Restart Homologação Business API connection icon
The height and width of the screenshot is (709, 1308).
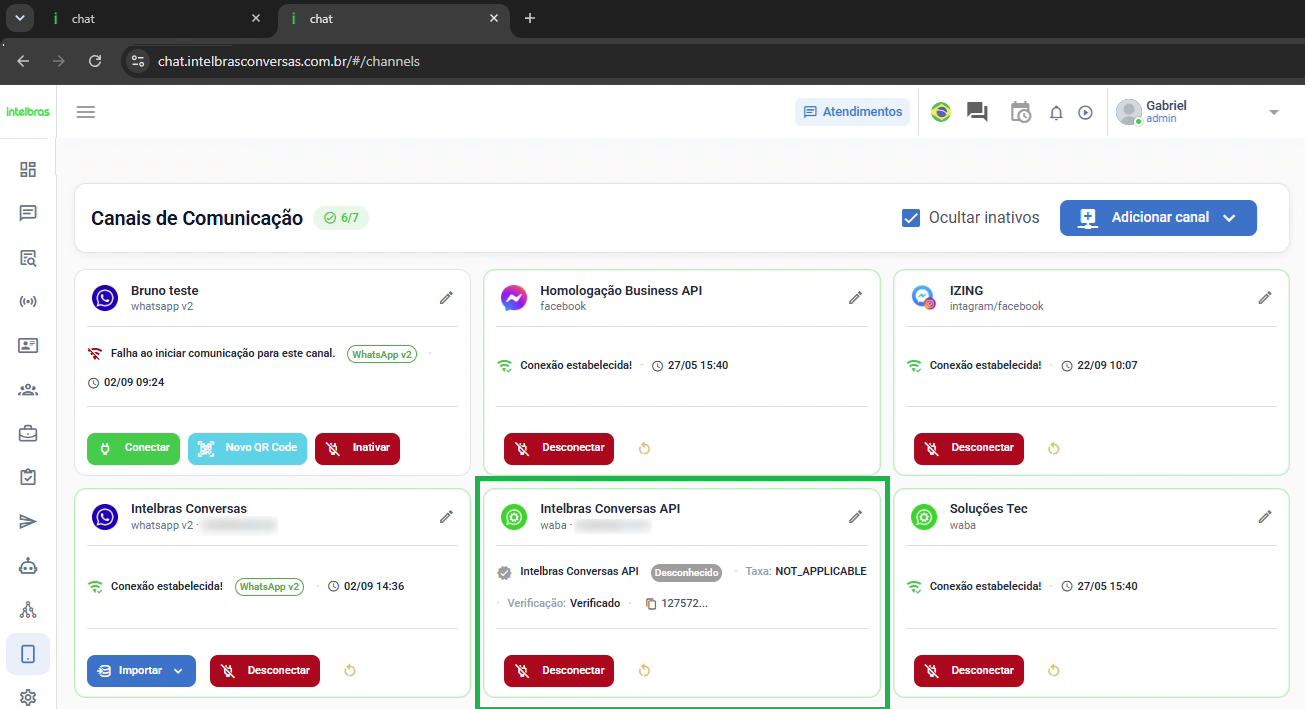click(x=644, y=448)
